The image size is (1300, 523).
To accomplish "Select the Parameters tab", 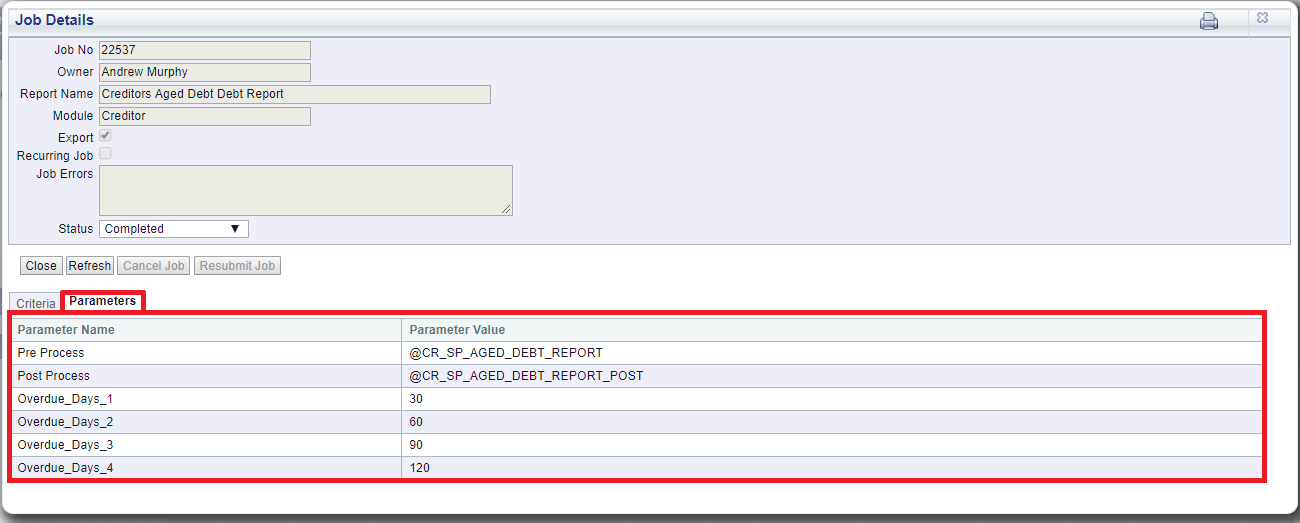I will pos(103,301).
